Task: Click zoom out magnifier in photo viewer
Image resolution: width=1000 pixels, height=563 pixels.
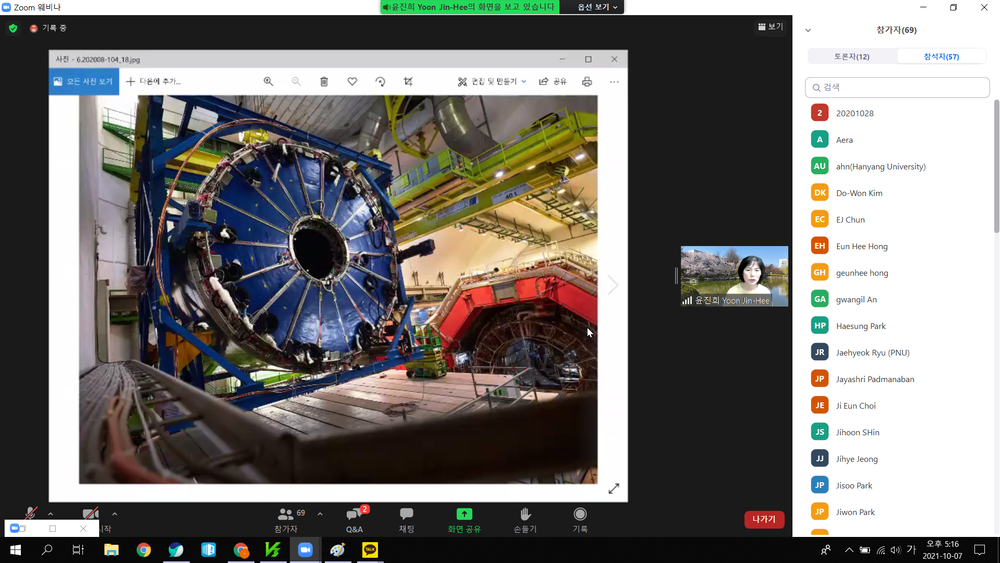Action: pos(296,82)
